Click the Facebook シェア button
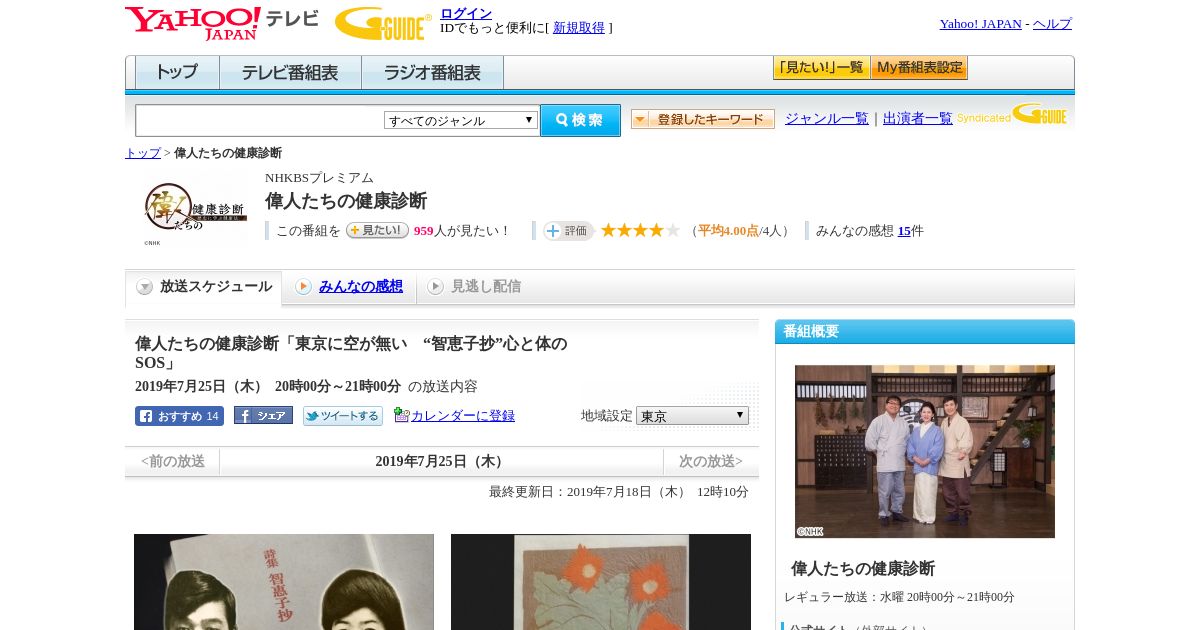 point(263,415)
